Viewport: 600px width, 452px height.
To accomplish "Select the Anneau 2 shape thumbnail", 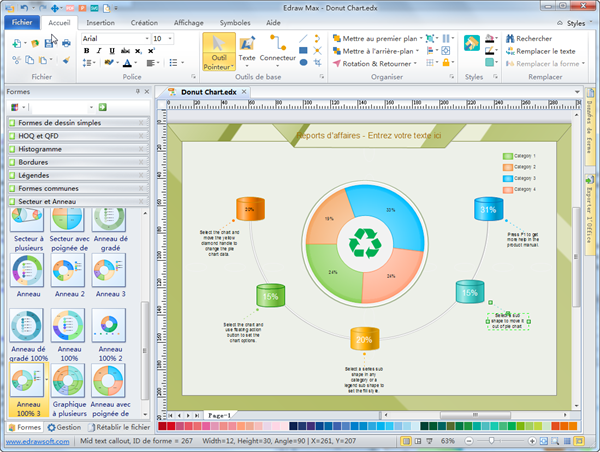I will pyautogui.click(x=68, y=271).
